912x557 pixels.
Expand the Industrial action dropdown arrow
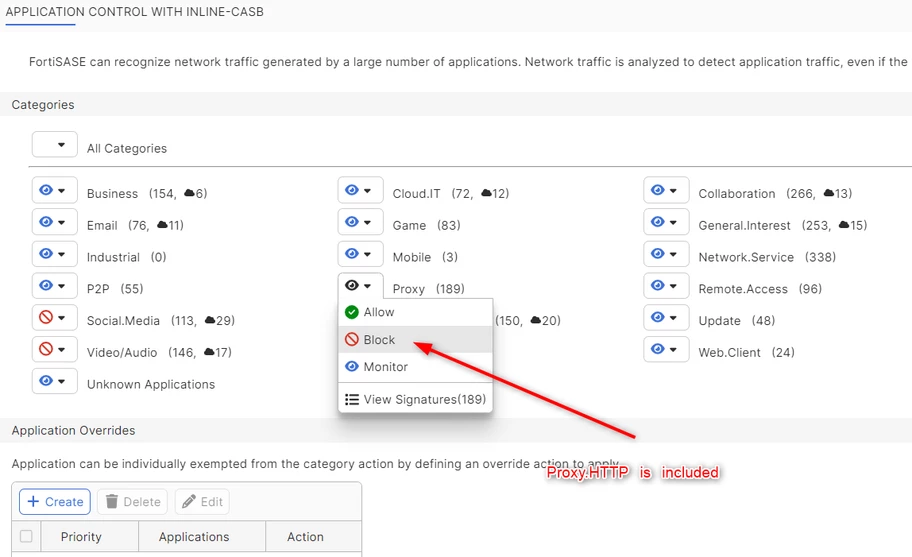pyautogui.click(x=62, y=254)
